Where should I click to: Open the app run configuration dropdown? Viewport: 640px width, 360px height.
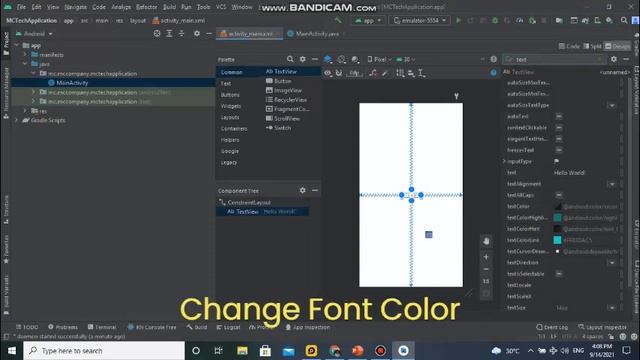(x=368, y=20)
